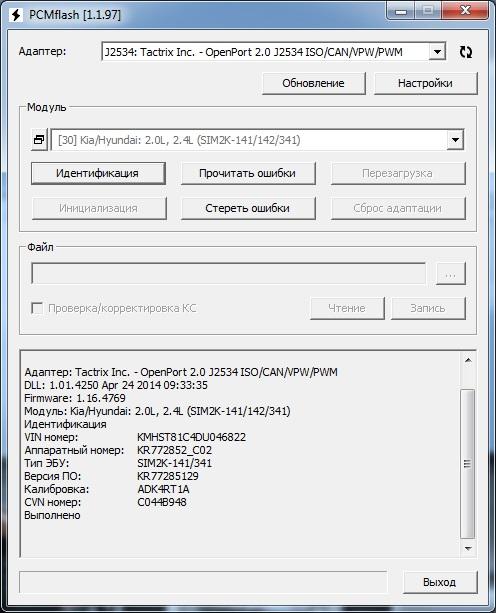
Task: Click Прочитать ошибки button
Action: click(x=248, y=173)
